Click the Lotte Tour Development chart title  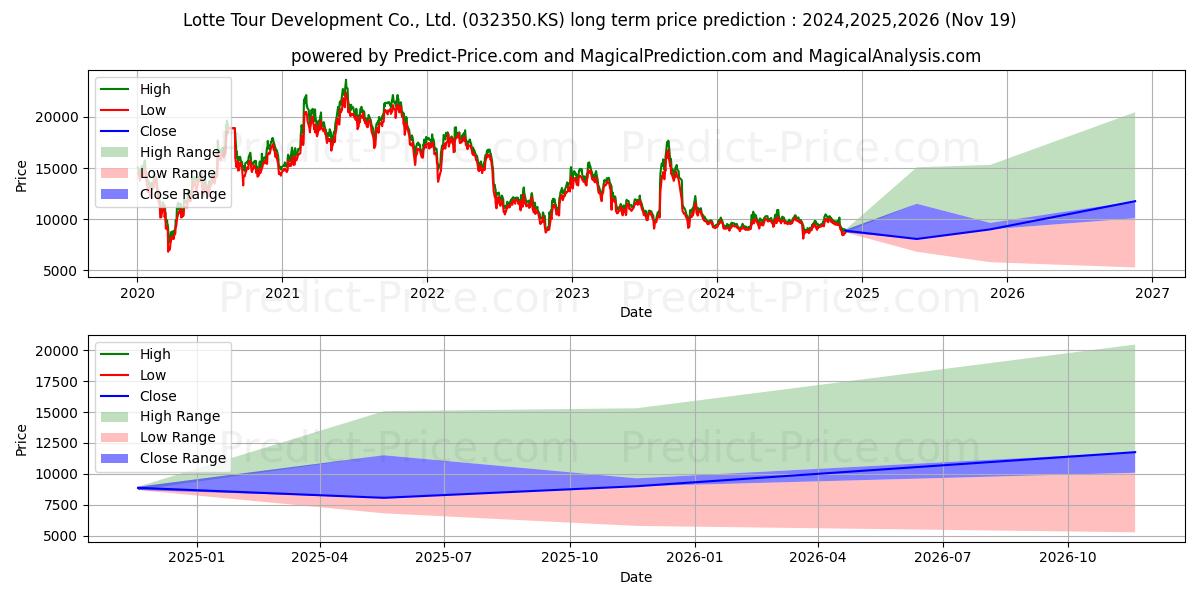(600, 20)
